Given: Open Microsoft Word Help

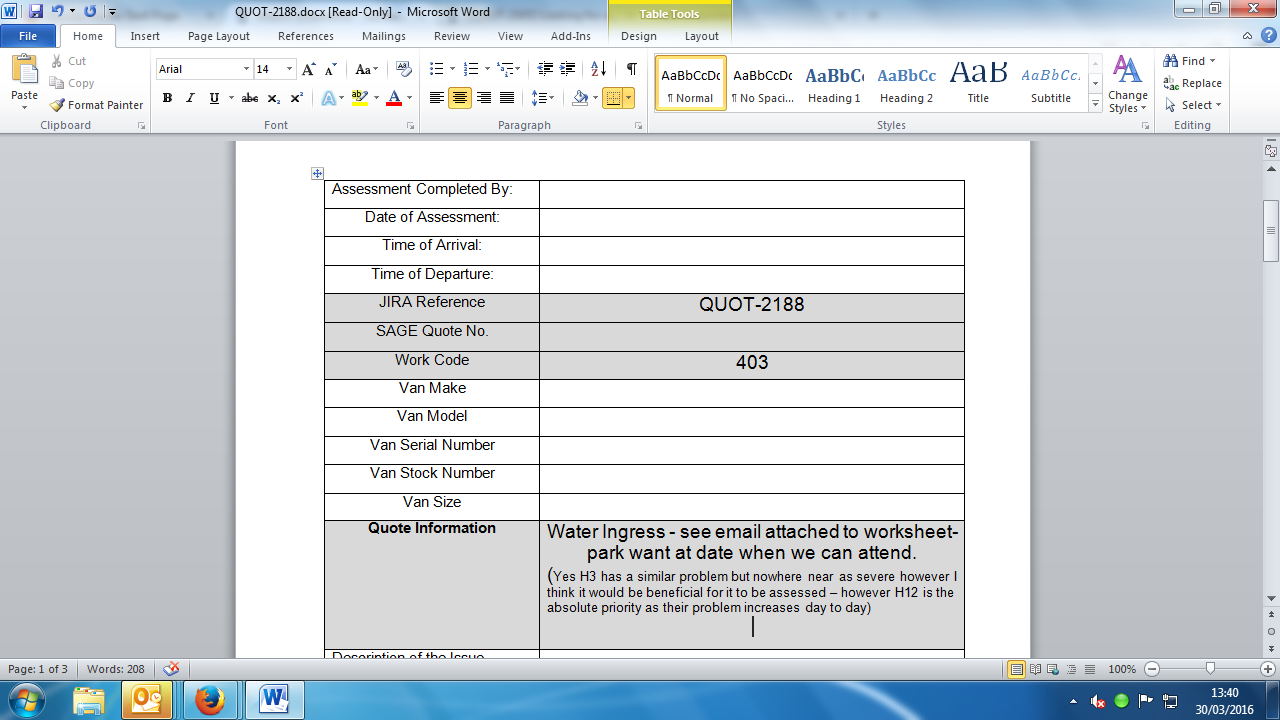Looking at the screenshot, I should 1269,36.
